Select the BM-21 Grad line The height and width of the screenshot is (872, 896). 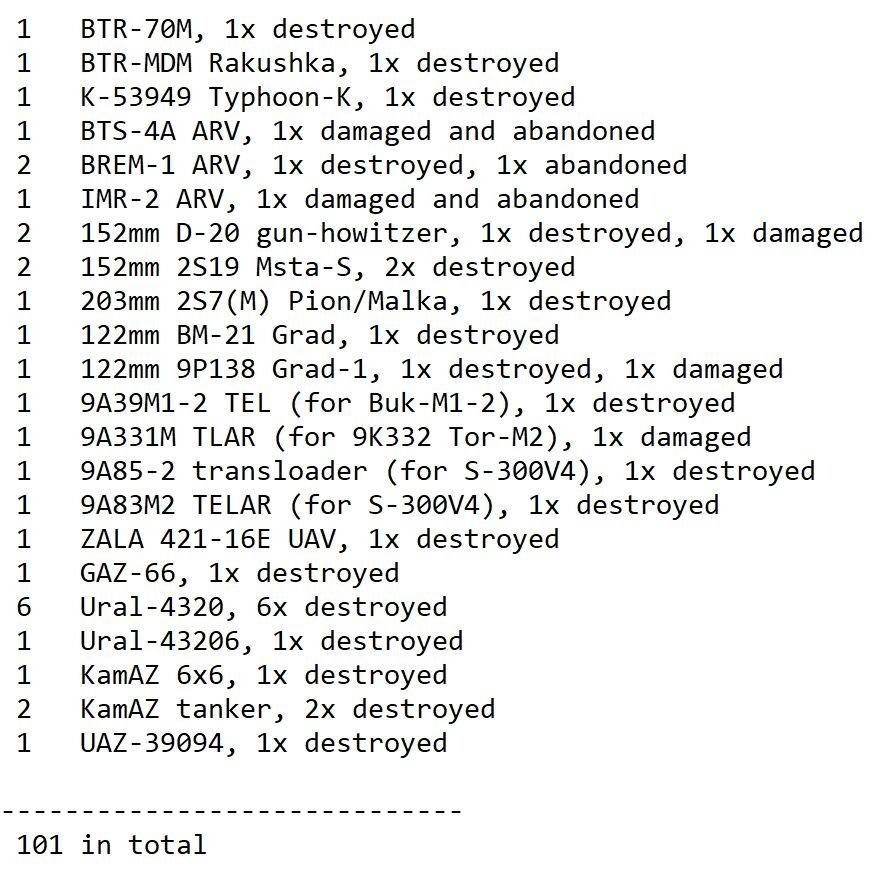[x=319, y=335]
